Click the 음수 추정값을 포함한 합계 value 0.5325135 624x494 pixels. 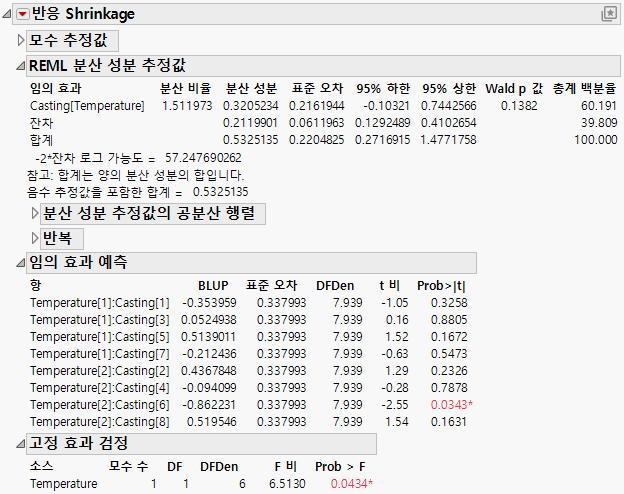(x=220, y=192)
